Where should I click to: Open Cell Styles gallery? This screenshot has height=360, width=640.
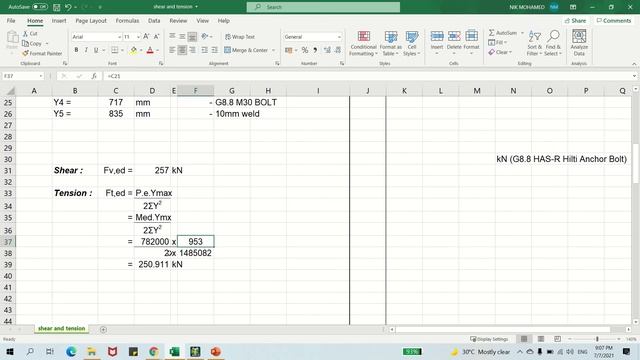(411, 43)
